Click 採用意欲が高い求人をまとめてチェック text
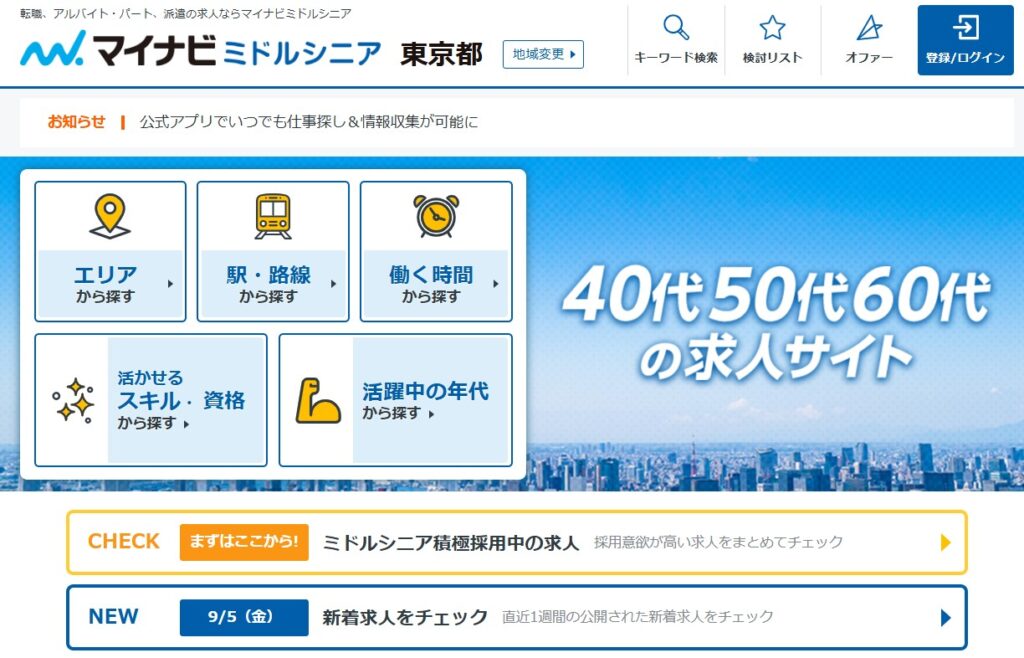This screenshot has width=1024, height=658. (x=718, y=542)
